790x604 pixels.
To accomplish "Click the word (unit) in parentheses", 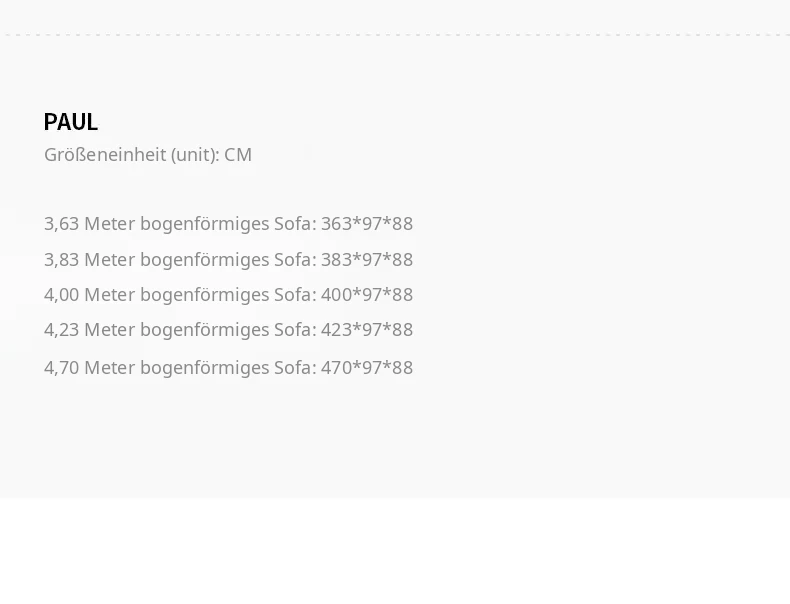I will click(x=195, y=155).
